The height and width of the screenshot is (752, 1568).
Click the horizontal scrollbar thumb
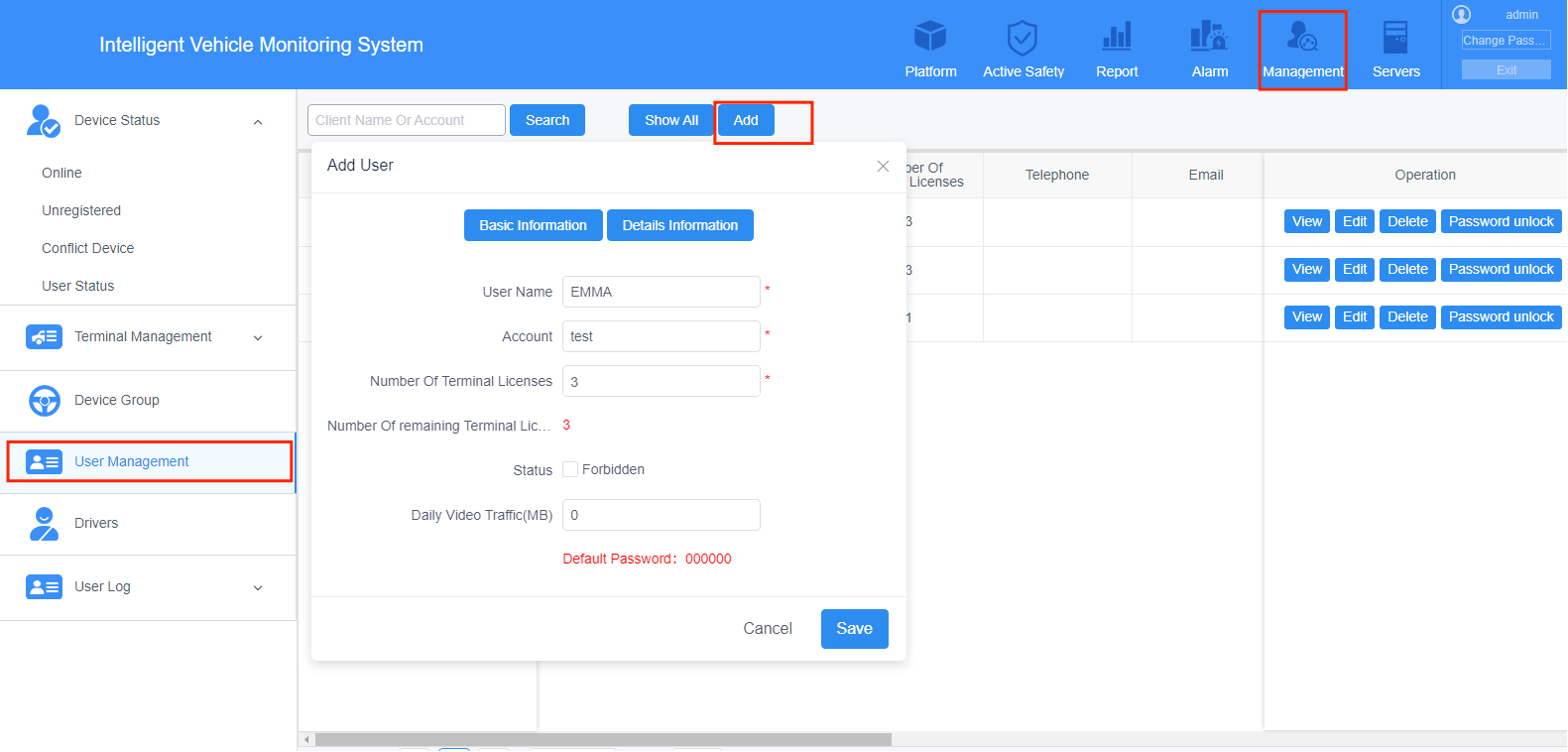tap(603, 739)
